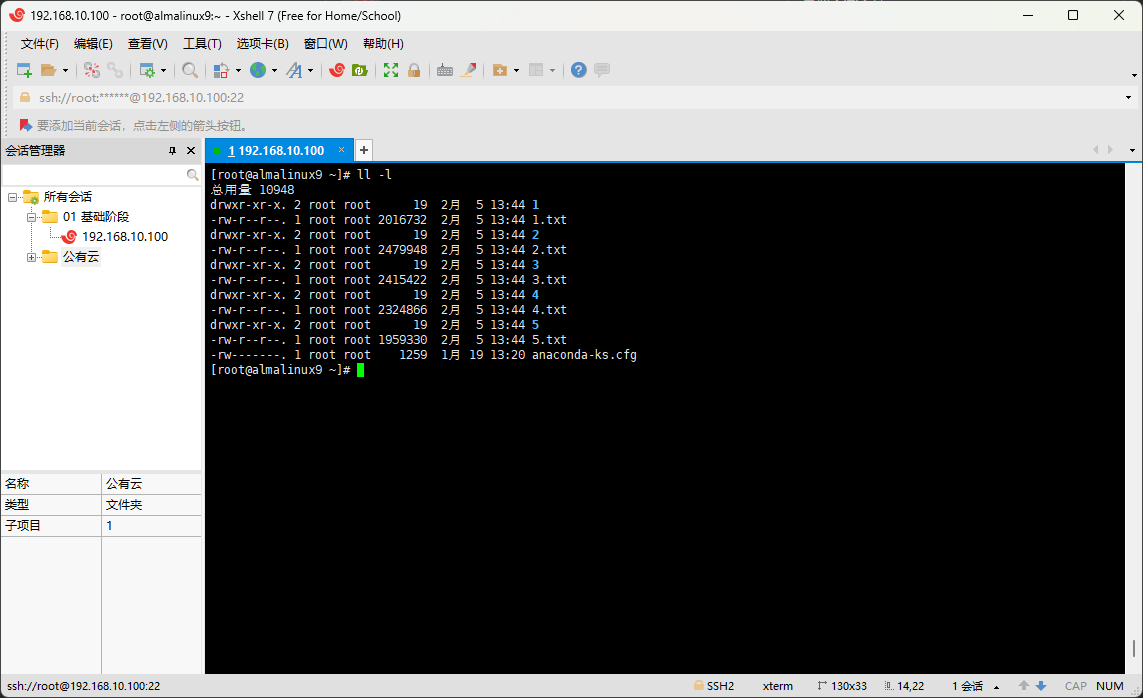Add a new tab with plus button
Viewport: 1143px width, 698px height.
[x=364, y=150]
